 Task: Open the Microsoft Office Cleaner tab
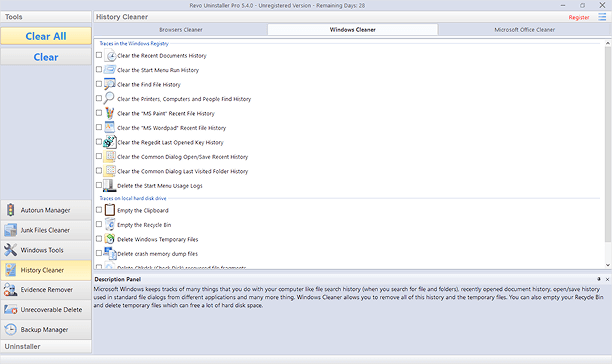[524, 30]
